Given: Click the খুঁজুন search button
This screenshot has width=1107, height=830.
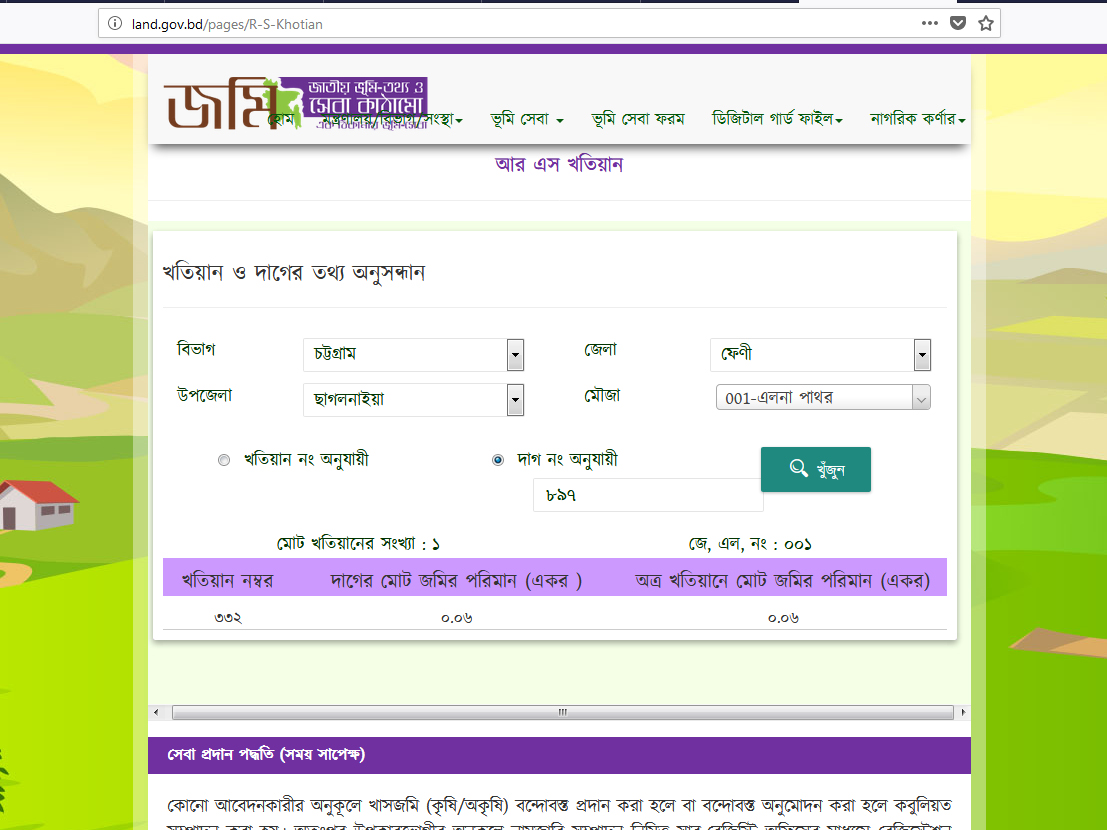Looking at the screenshot, I should [815, 469].
